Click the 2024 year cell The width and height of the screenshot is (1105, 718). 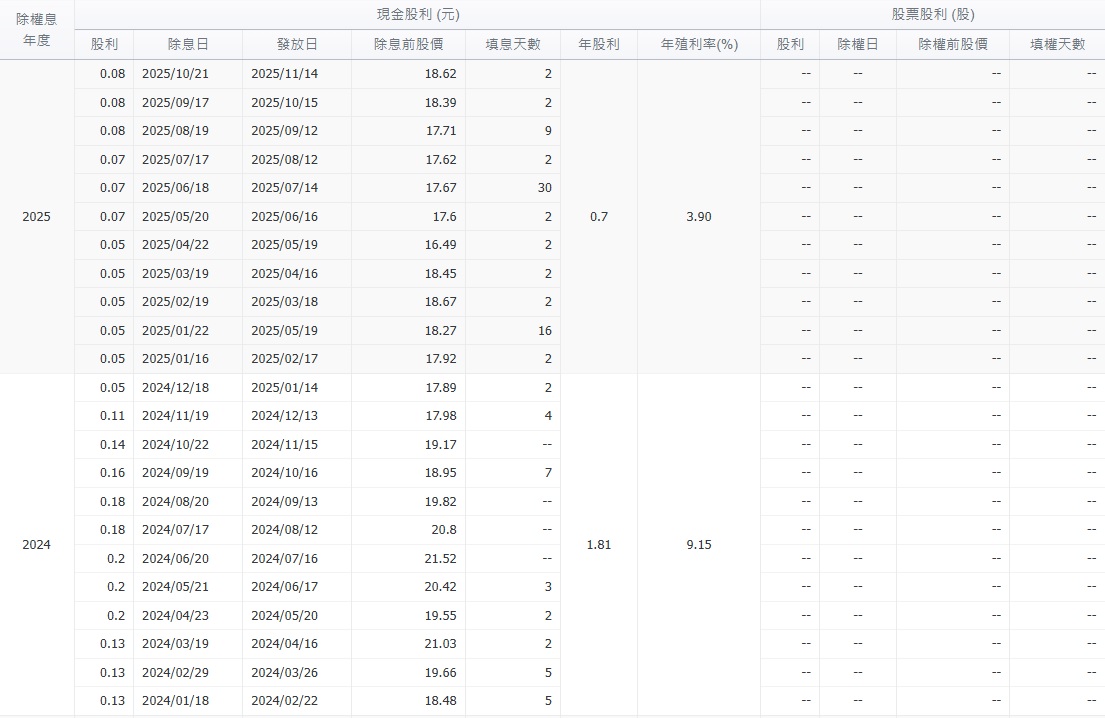pyautogui.click(x=37, y=545)
